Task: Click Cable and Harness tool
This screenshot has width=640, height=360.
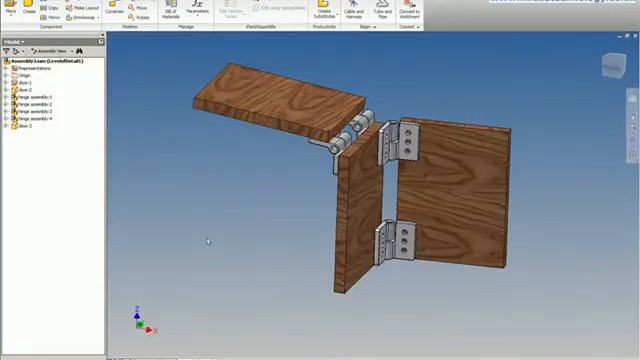Action: pyautogui.click(x=354, y=10)
